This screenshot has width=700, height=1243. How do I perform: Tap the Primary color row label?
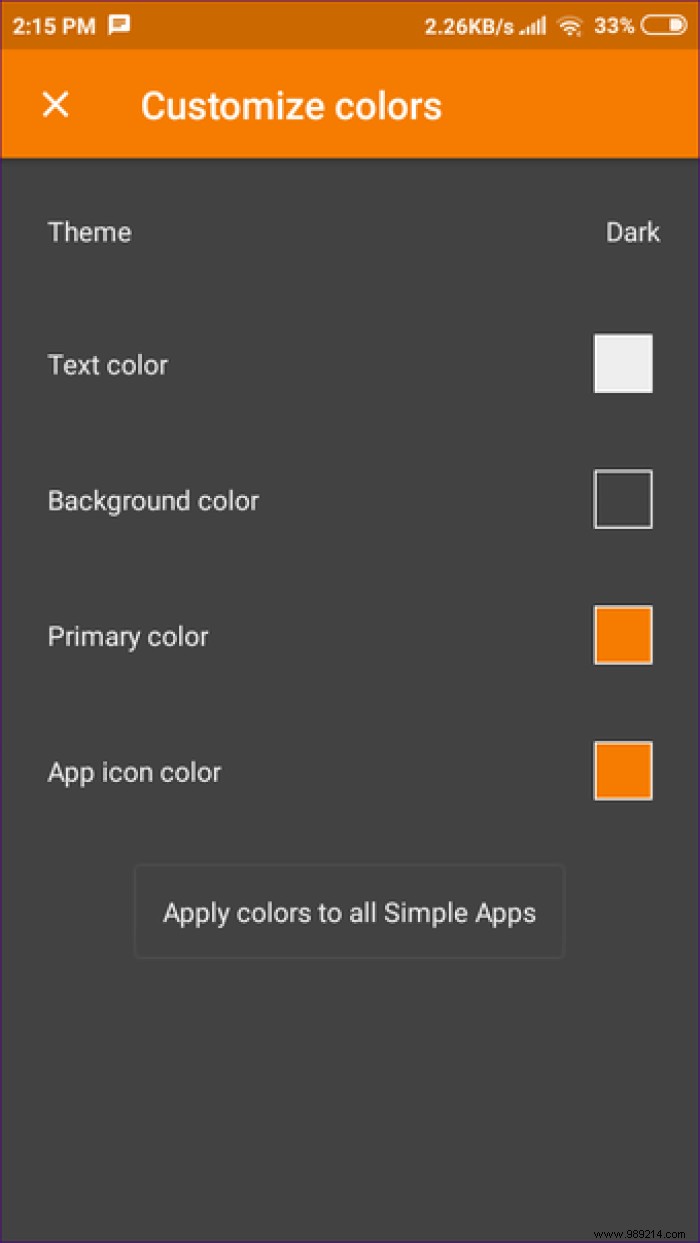[x=127, y=636]
